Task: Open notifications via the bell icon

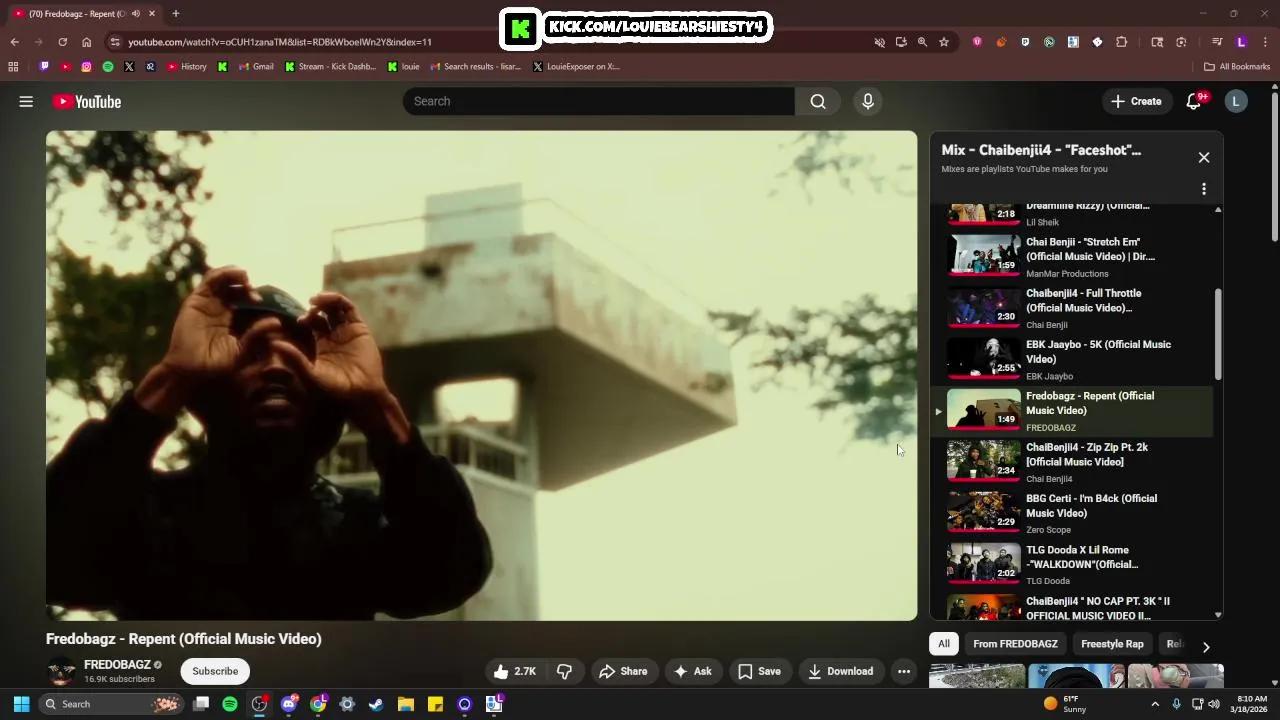Action: click(1192, 101)
